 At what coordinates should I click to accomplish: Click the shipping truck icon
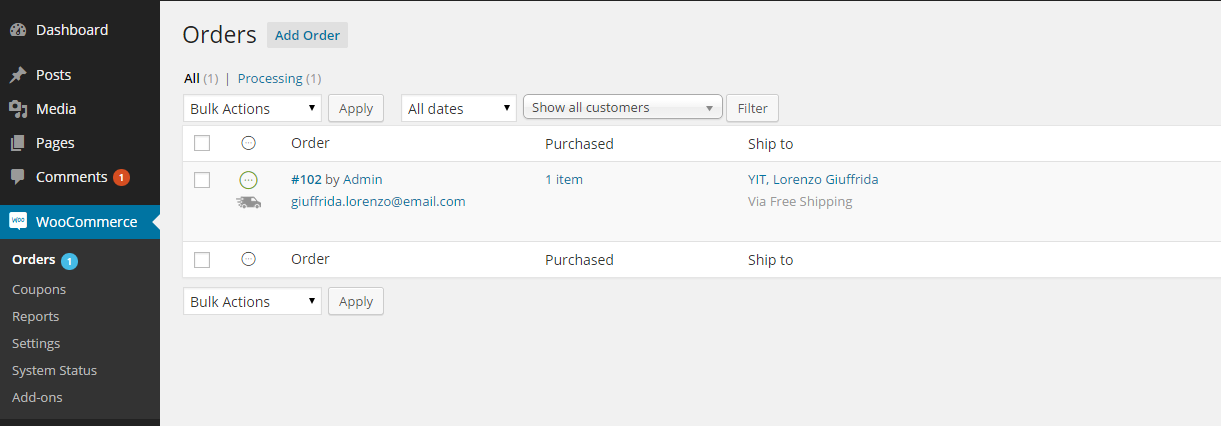click(249, 202)
